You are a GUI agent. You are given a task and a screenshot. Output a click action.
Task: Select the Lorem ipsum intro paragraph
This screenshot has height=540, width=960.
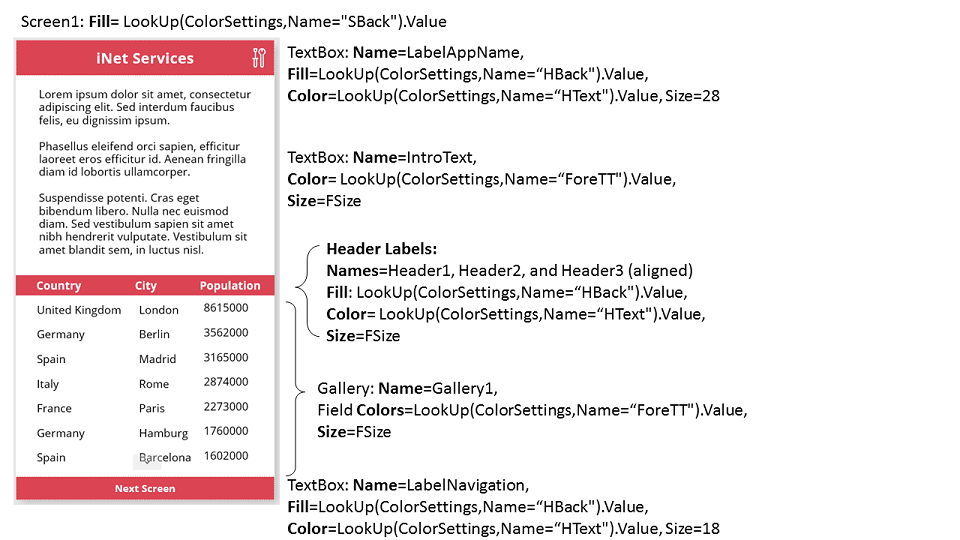click(145, 108)
